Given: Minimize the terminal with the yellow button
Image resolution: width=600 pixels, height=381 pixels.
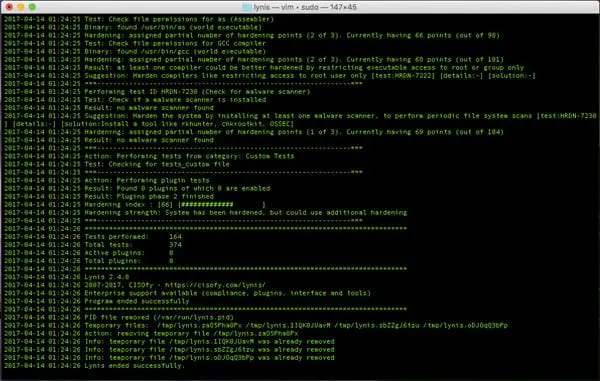Looking at the screenshot, I should 21,7.
